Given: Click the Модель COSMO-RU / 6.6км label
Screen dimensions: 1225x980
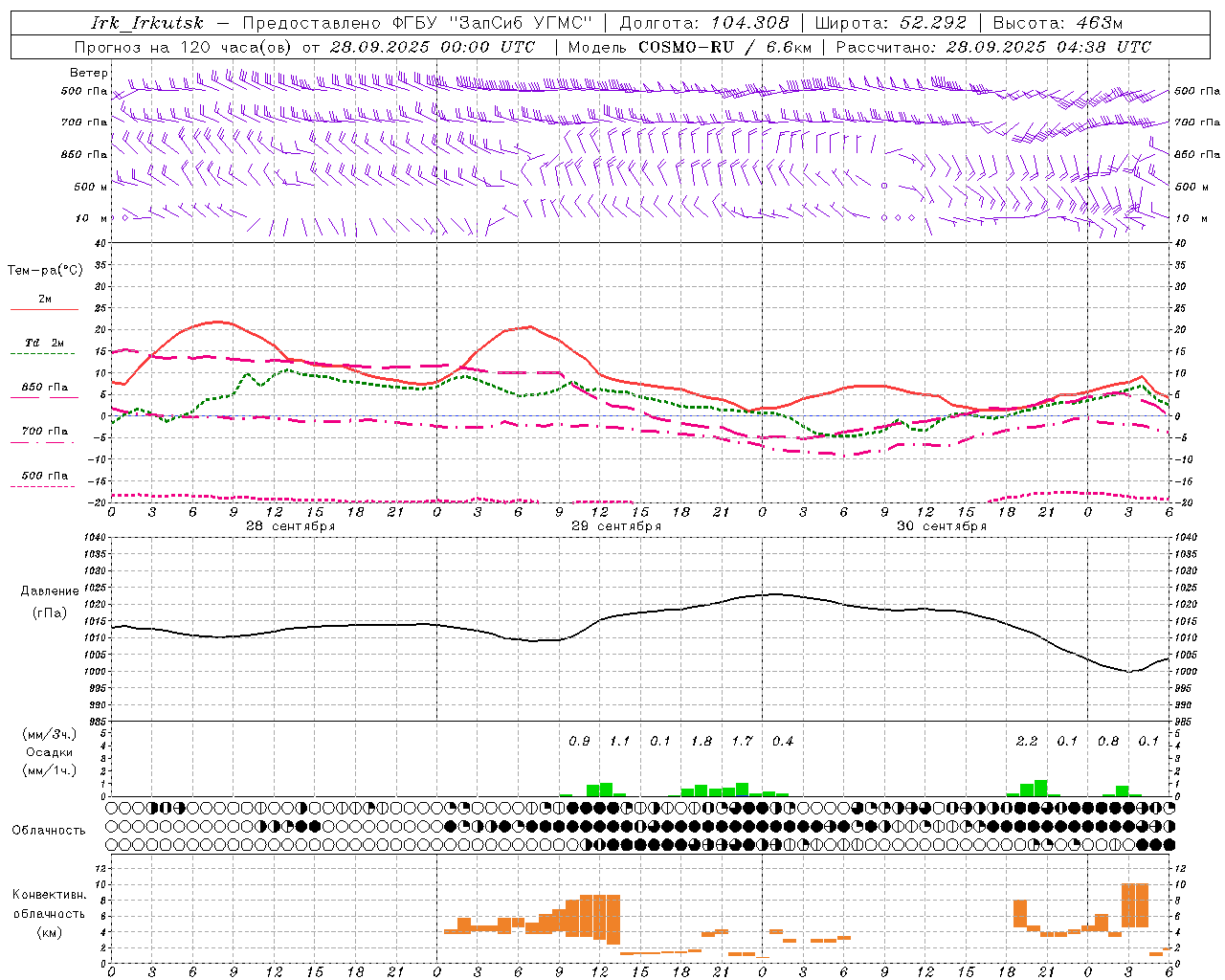Looking at the screenshot, I should (690, 47).
